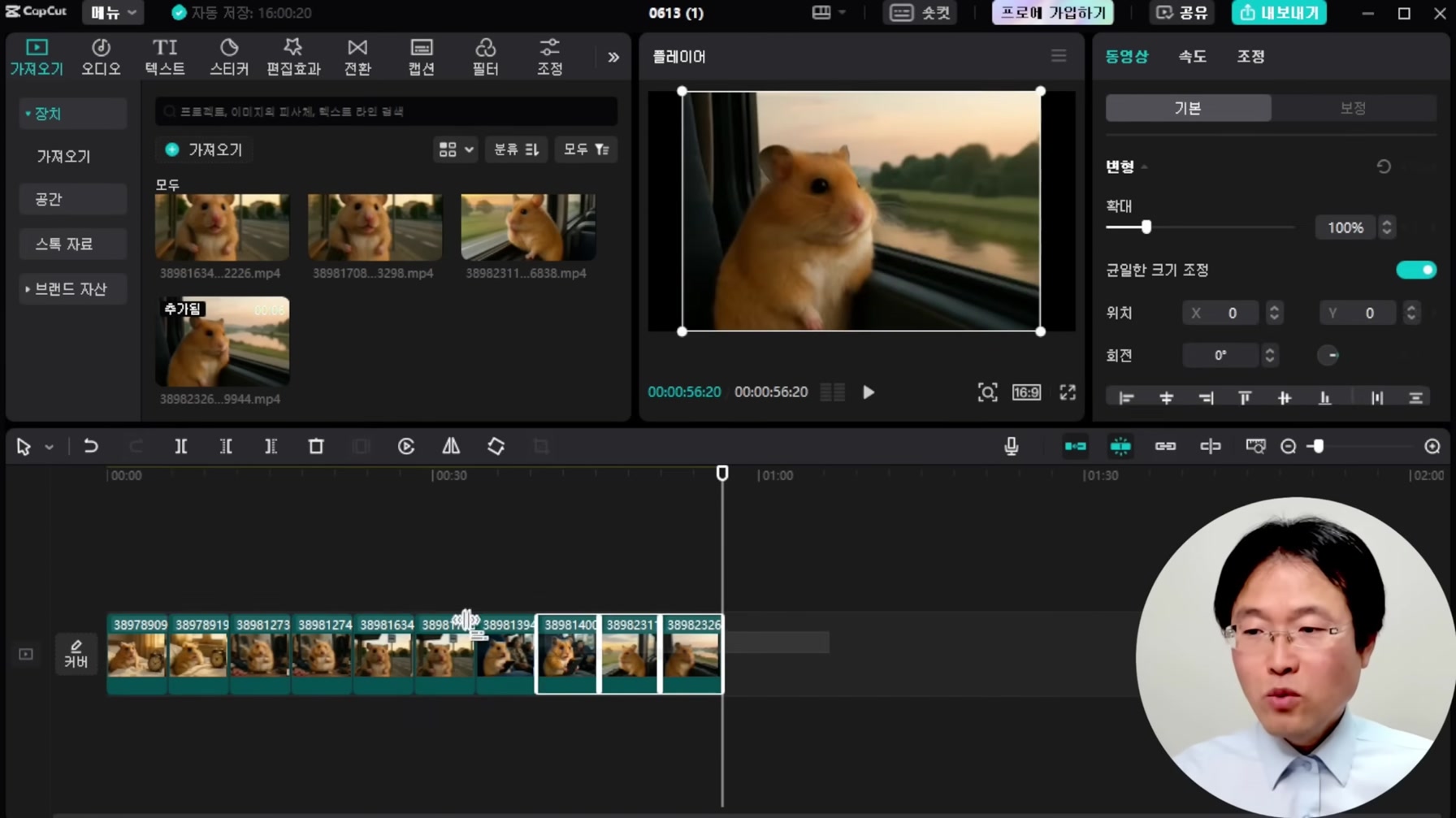Viewport: 1456px width, 818px height.
Task: Click the reverse playback icon in toolbar
Action: coord(406,446)
